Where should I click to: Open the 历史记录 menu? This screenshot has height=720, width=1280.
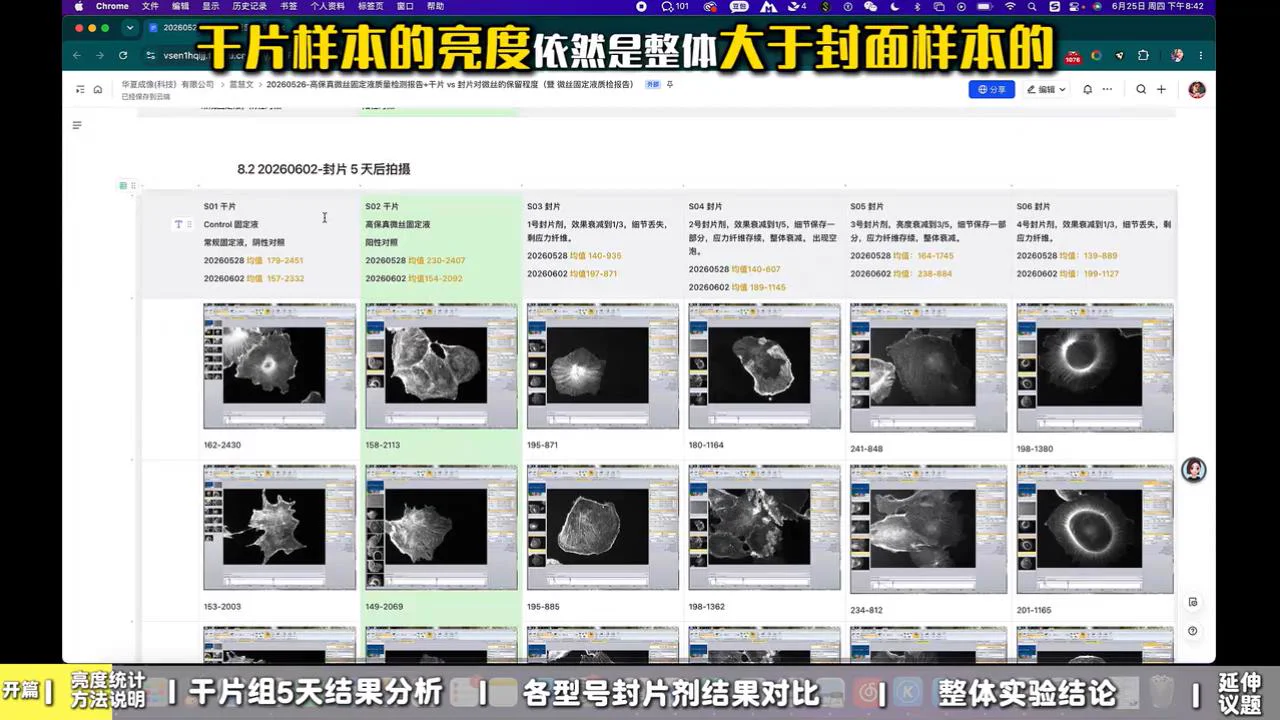coord(249,6)
